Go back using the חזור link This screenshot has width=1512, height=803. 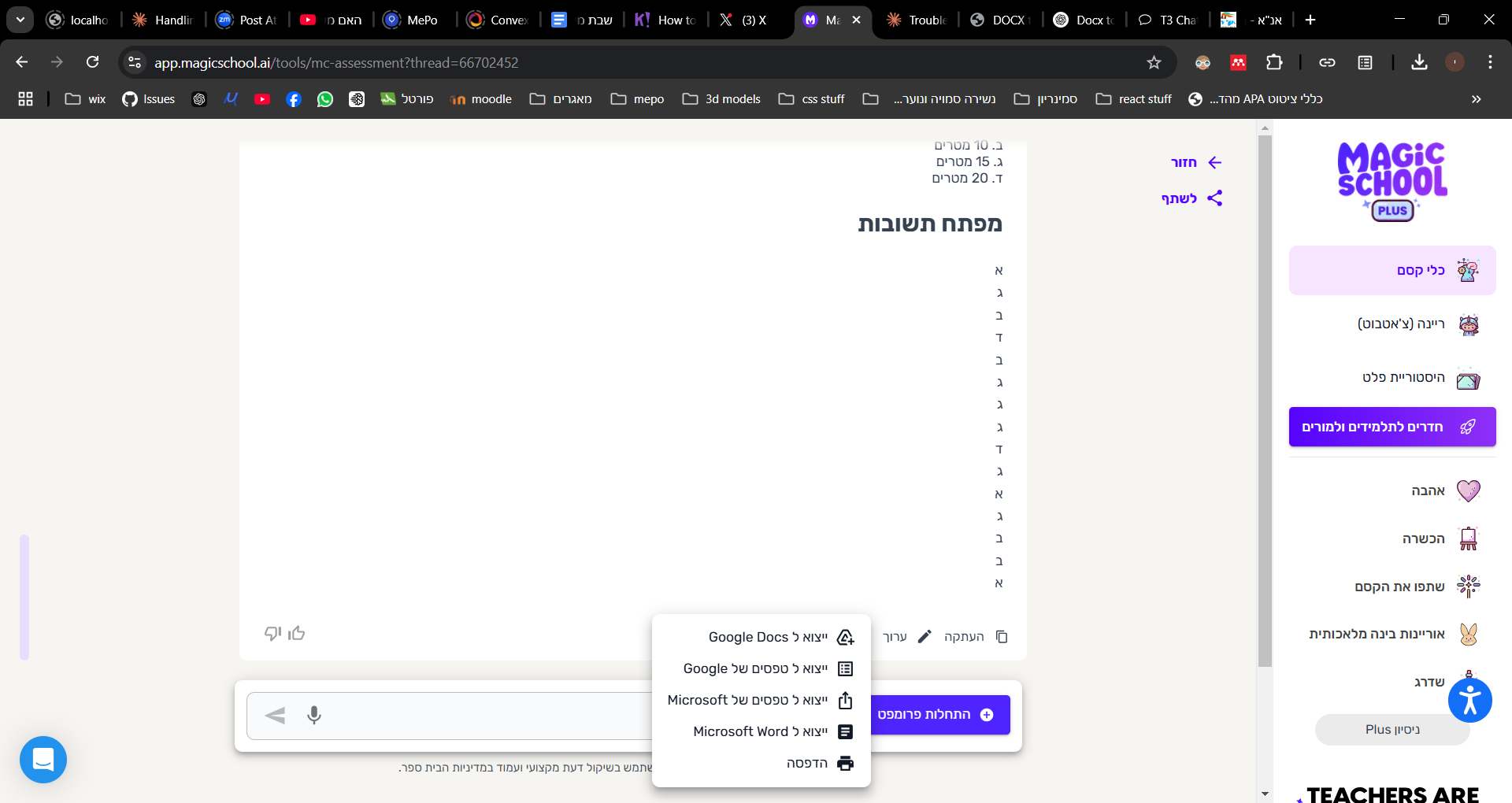pos(1196,162)
